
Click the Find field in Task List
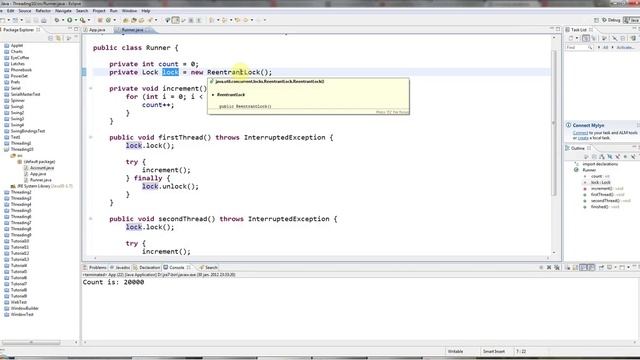coord(579,48)
